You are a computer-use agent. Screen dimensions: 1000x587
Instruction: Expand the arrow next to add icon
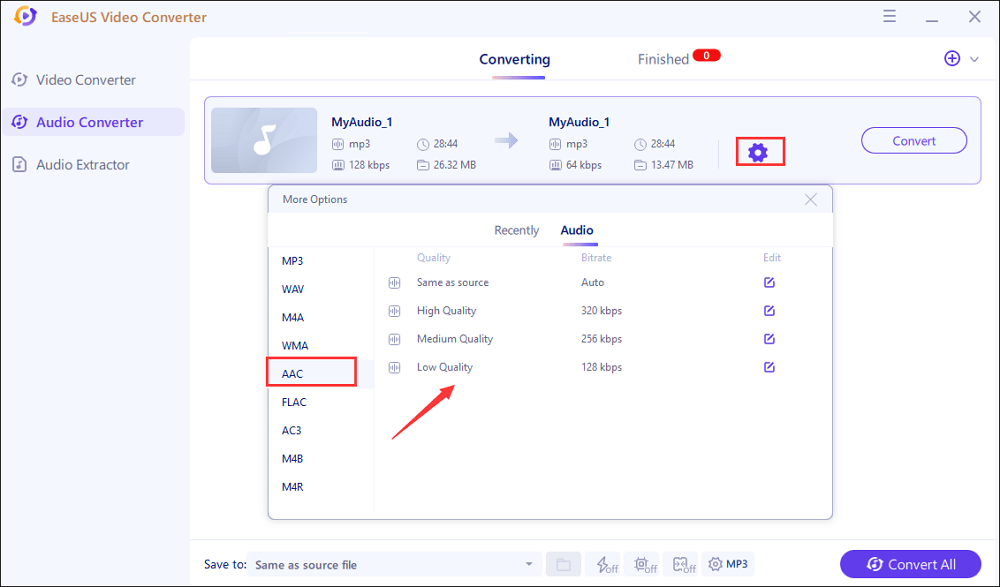coord(975,60)
